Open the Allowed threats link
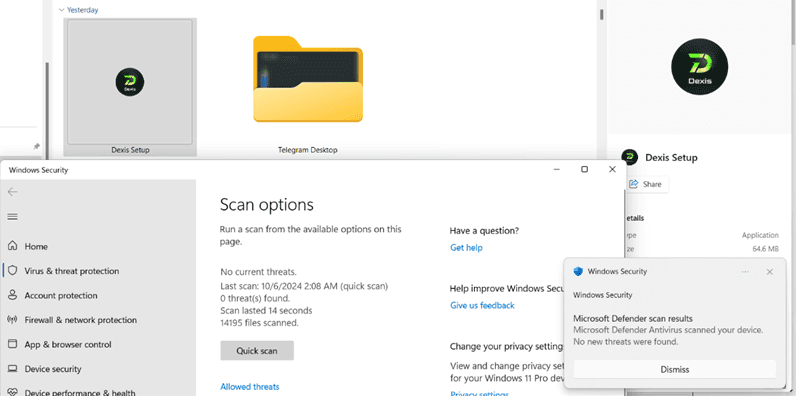Viewport: 796px width, 396px height. 250,386
